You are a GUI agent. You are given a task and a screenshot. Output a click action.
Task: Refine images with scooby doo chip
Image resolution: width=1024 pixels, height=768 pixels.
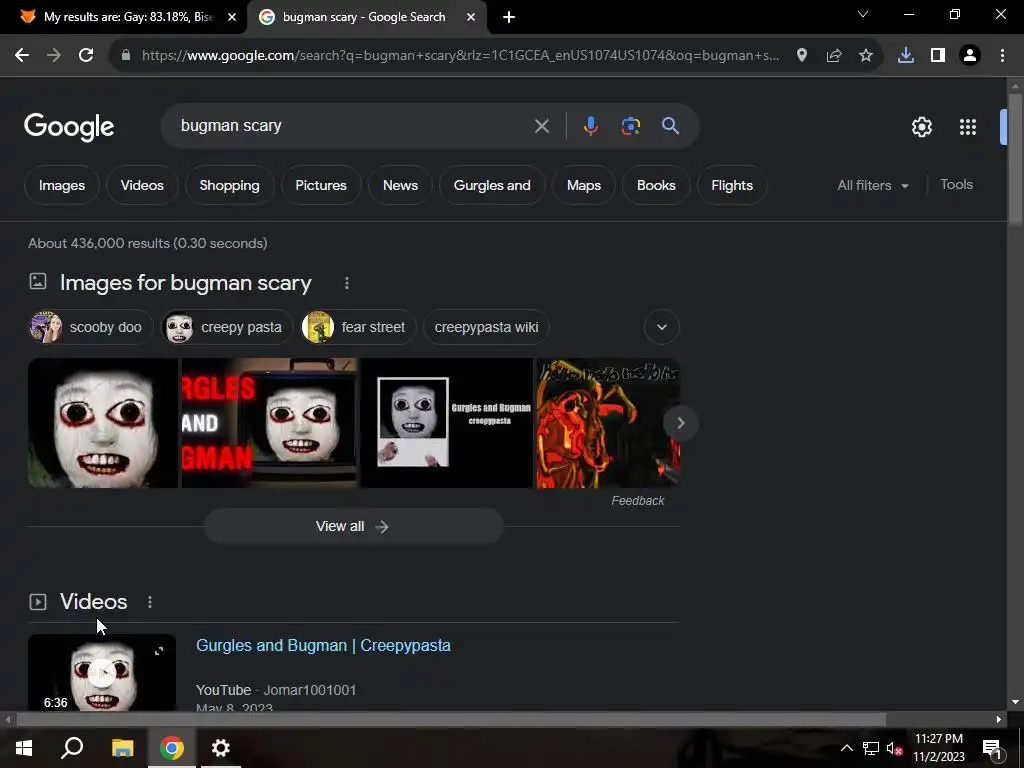91,327
